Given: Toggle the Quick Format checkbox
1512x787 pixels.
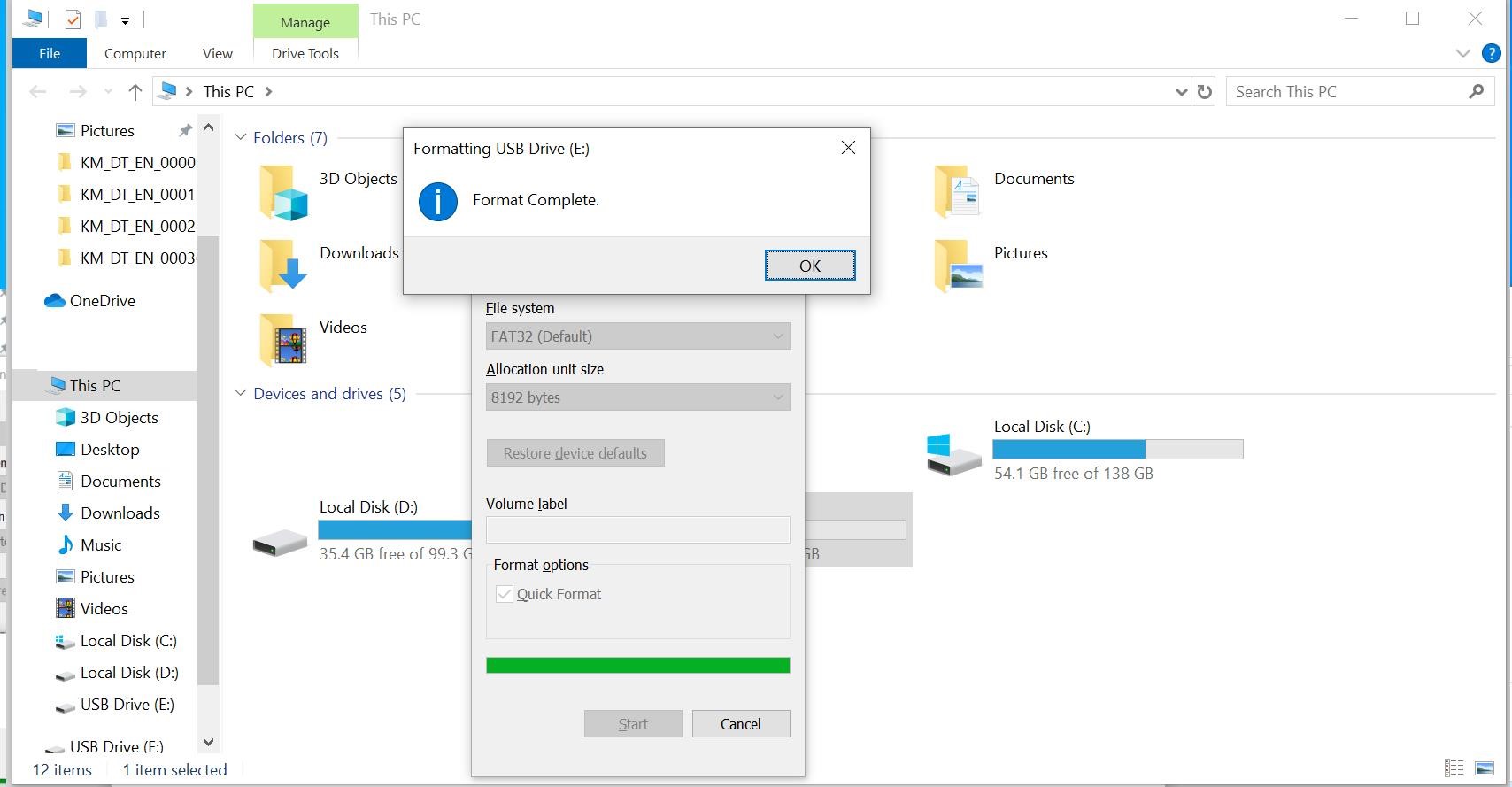Looking at the screenshot, I should (505, 594).
